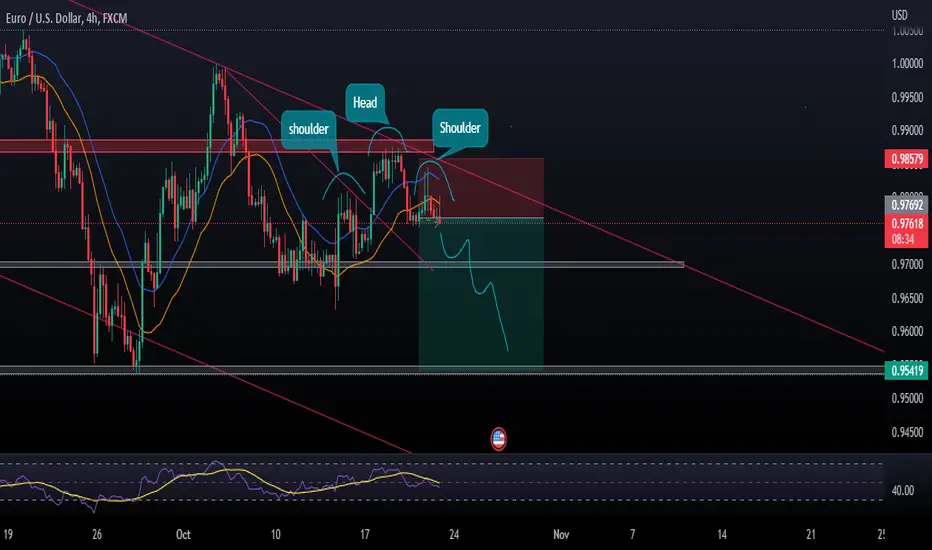Click the '21' date on time axis

coord(810,534)
